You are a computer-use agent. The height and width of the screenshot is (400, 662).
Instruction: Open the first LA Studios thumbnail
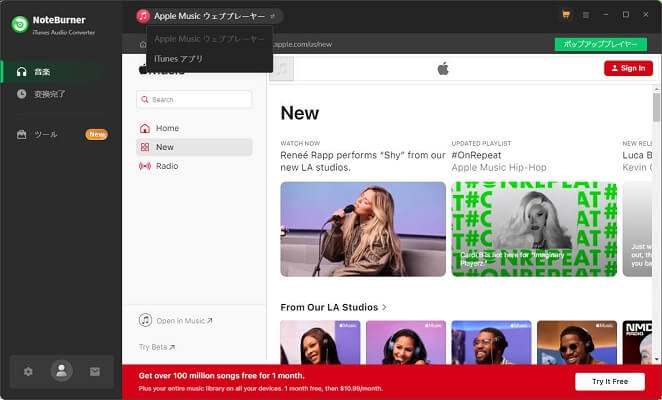[x=320, y=342]
